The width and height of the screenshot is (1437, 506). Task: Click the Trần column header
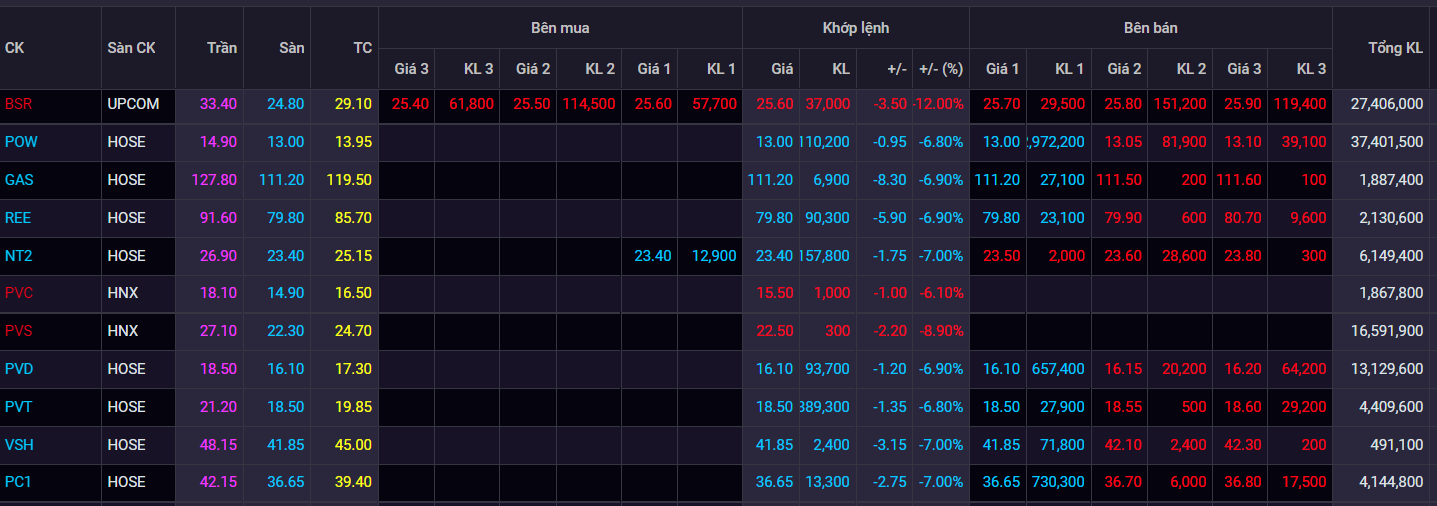click(x=222, y=48)
